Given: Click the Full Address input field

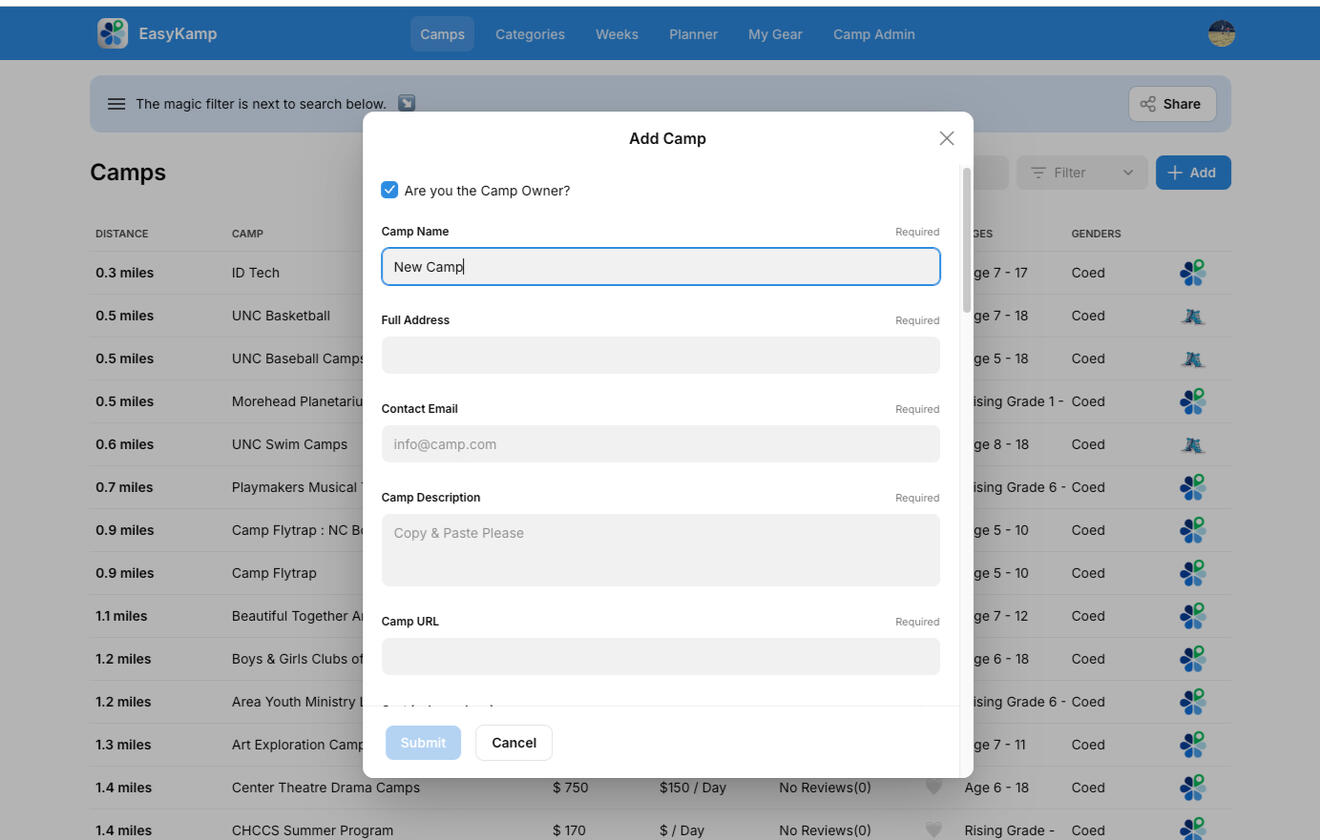Looking at the screenshot, I should coord(660,355).
